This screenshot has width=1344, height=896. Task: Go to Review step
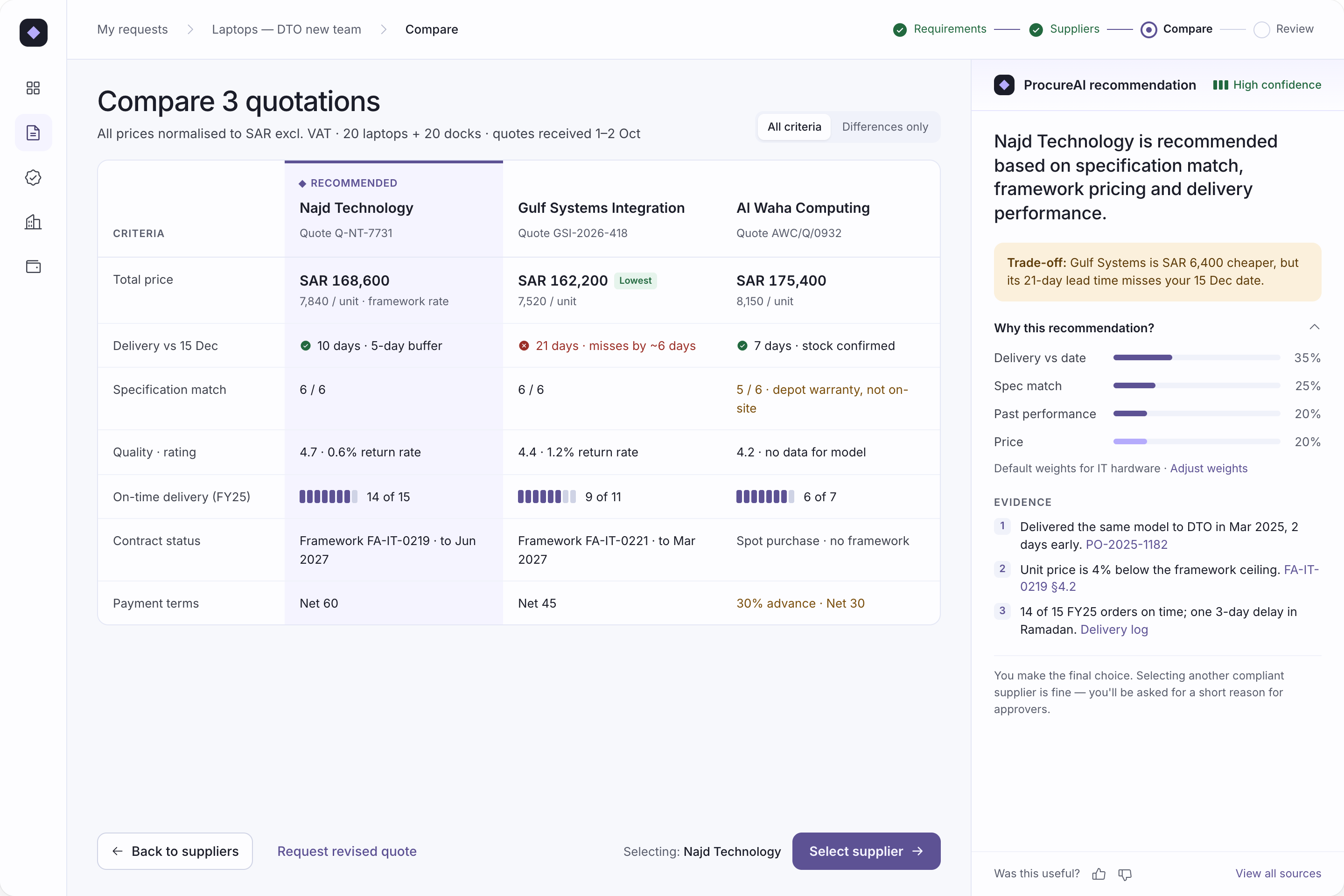[x=1294, y=29]
